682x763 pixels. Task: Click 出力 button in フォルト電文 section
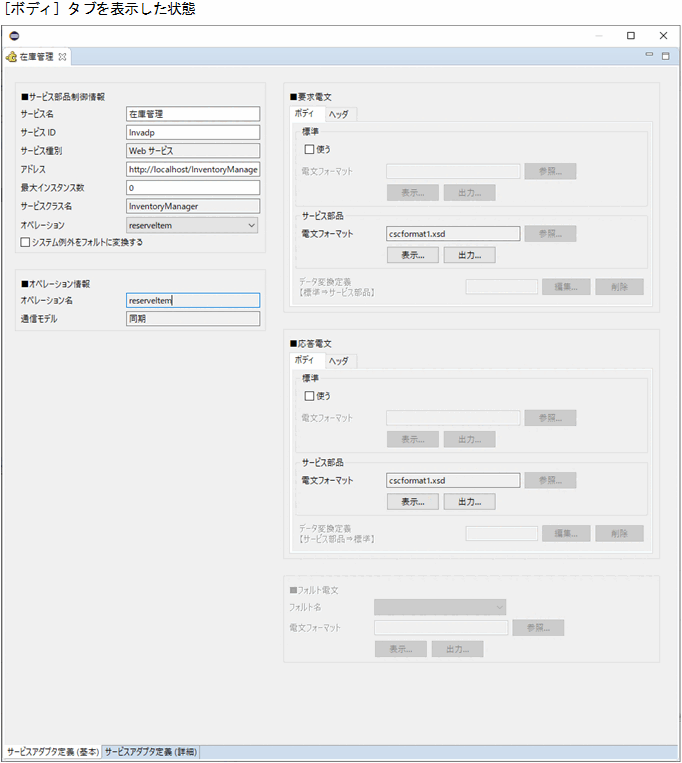click(x=458, y=649)
